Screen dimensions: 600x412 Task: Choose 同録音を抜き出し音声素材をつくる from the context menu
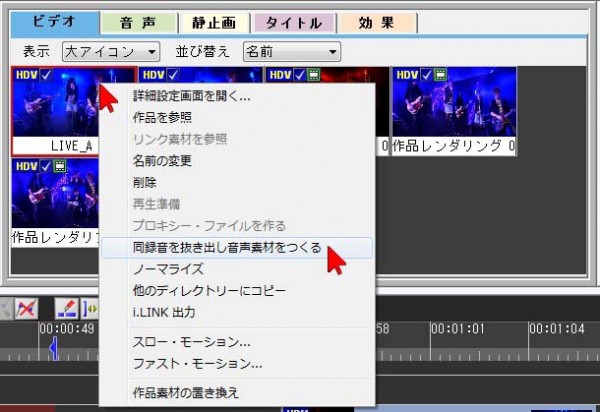(227, 248)
